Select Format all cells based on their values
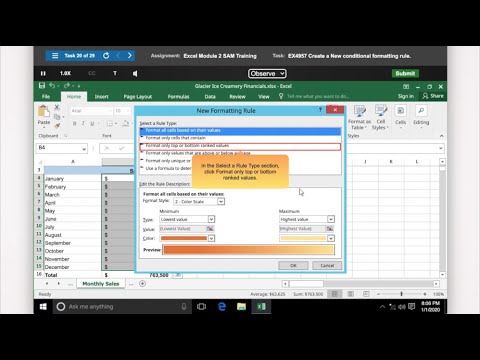This screenshot has width=480, height=360. tap(240, 130)
